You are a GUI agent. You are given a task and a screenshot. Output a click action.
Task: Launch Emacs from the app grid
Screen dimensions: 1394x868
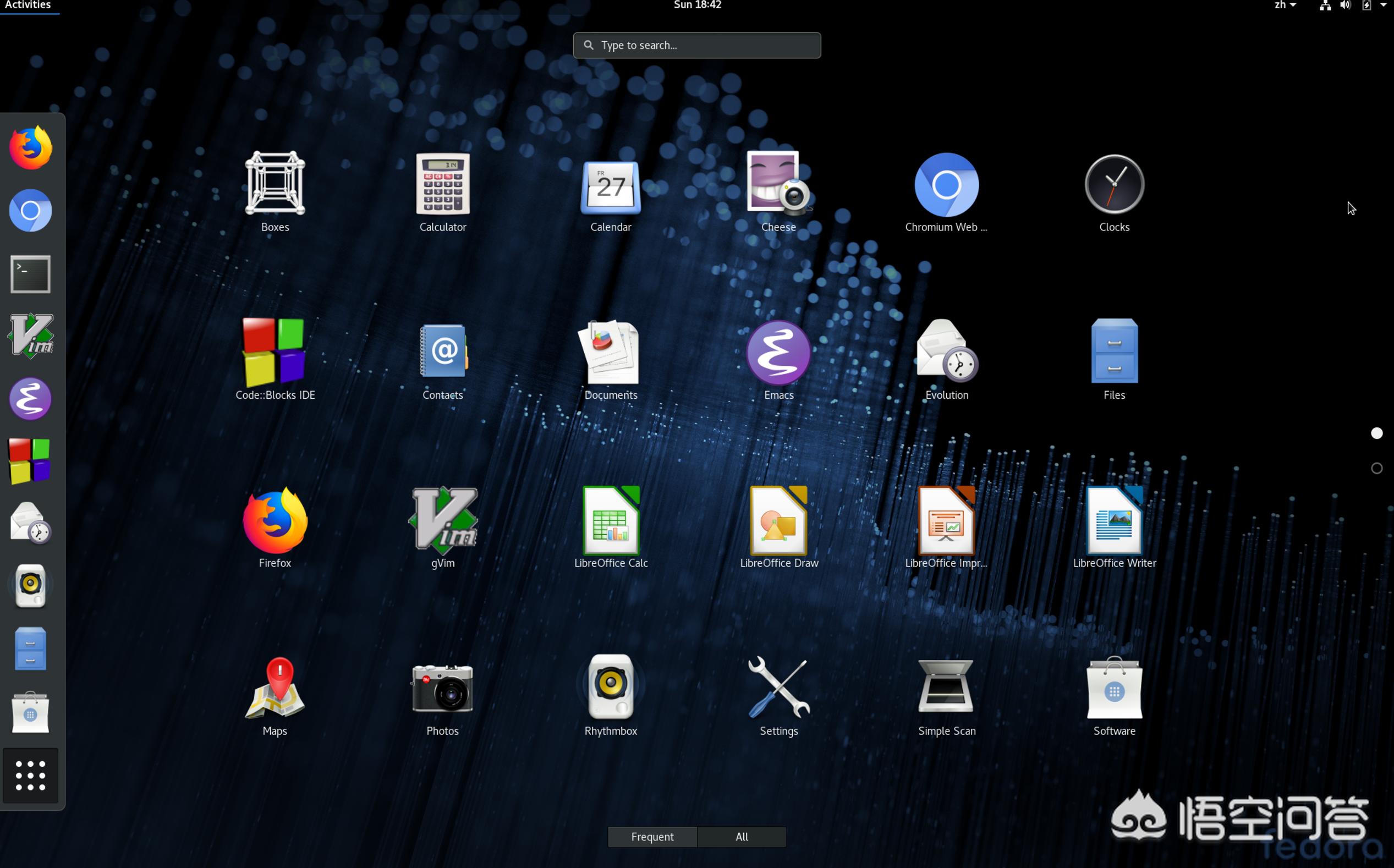pos(778,359)
